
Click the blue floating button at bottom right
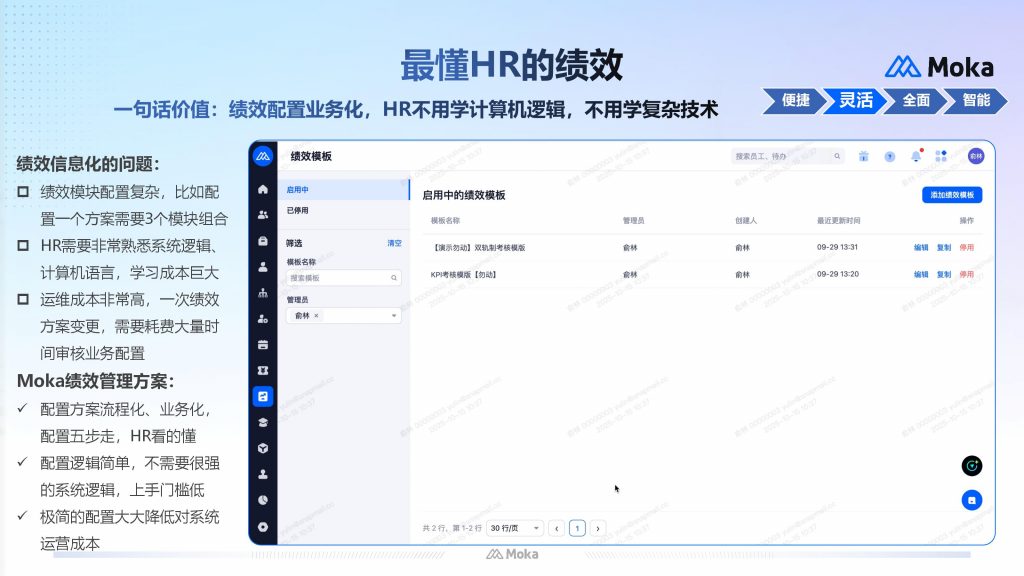click(971, 499)
